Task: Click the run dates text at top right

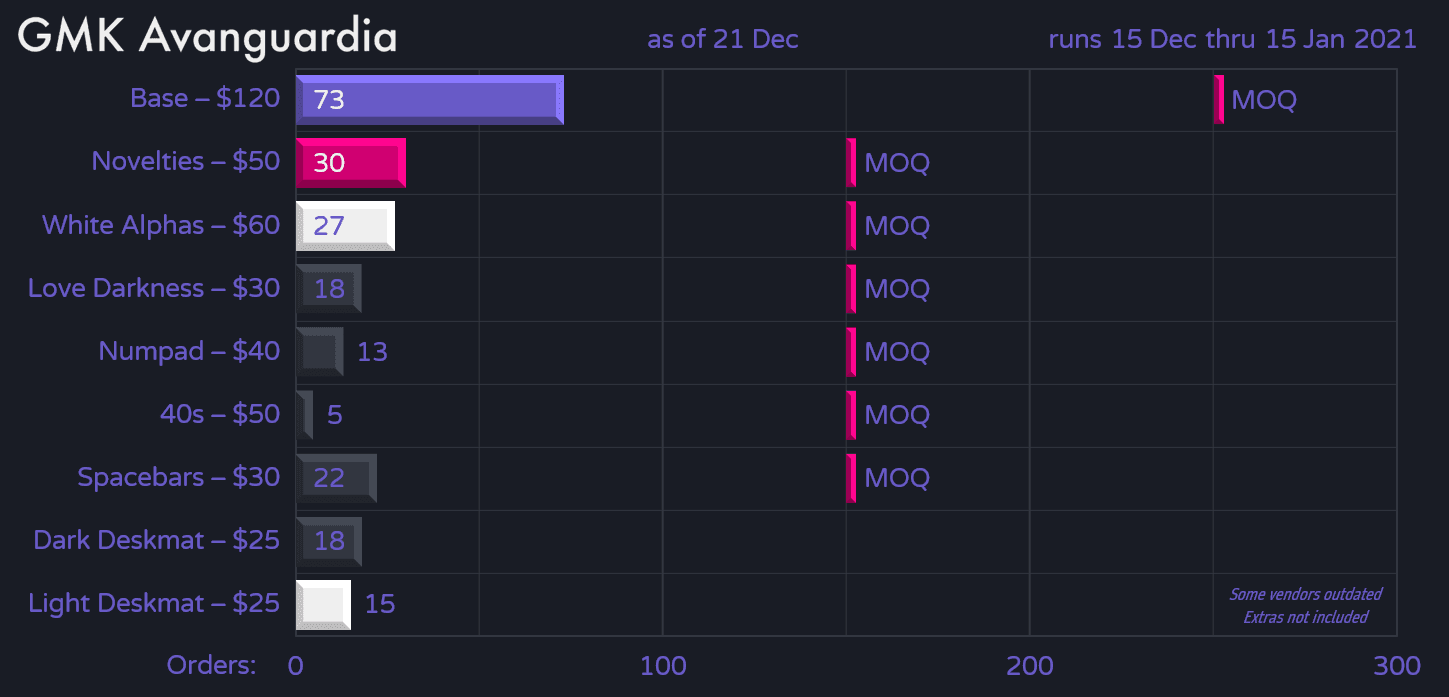Action: (x=1232, y=39)
